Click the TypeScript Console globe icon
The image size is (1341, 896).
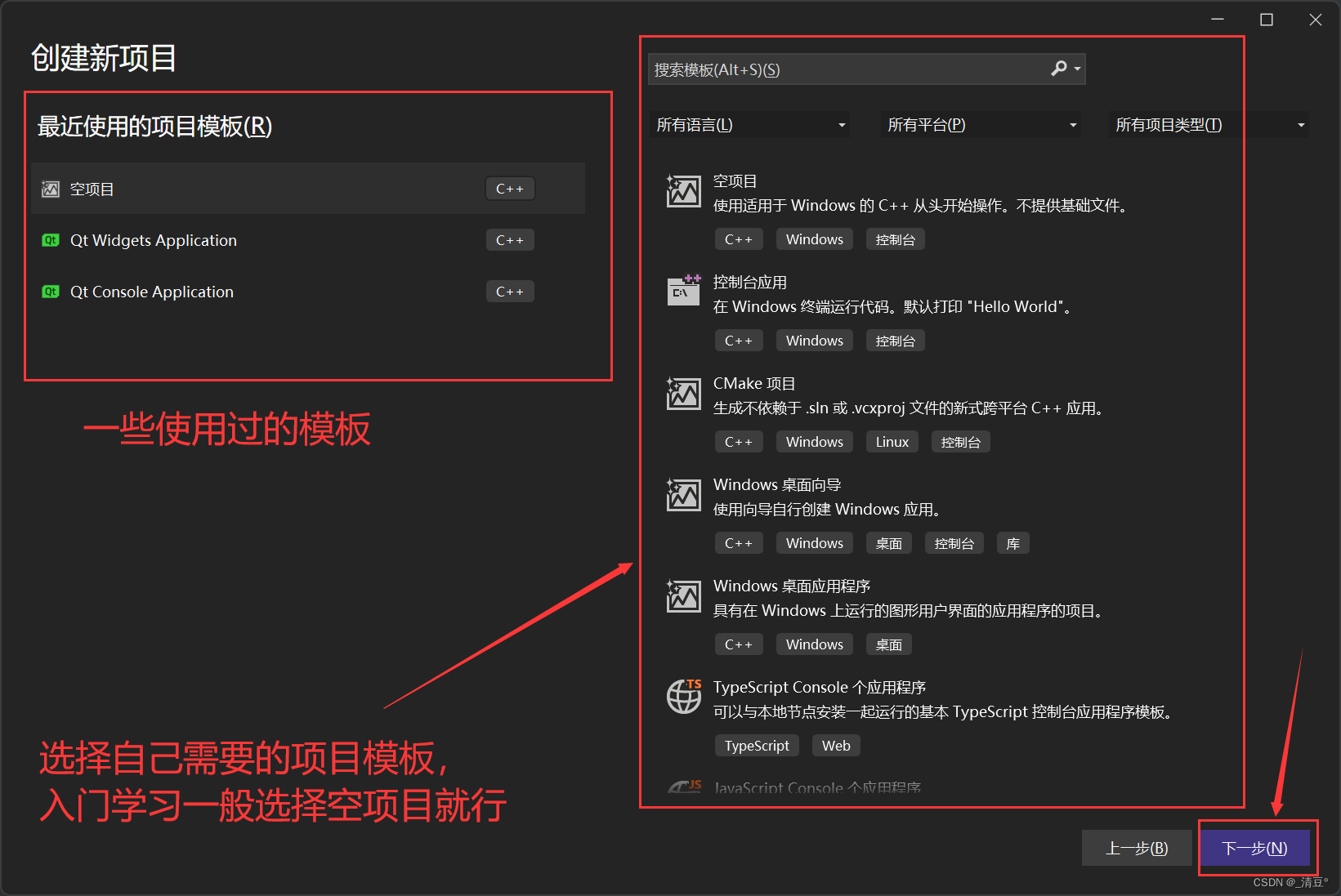click(684, 696)
